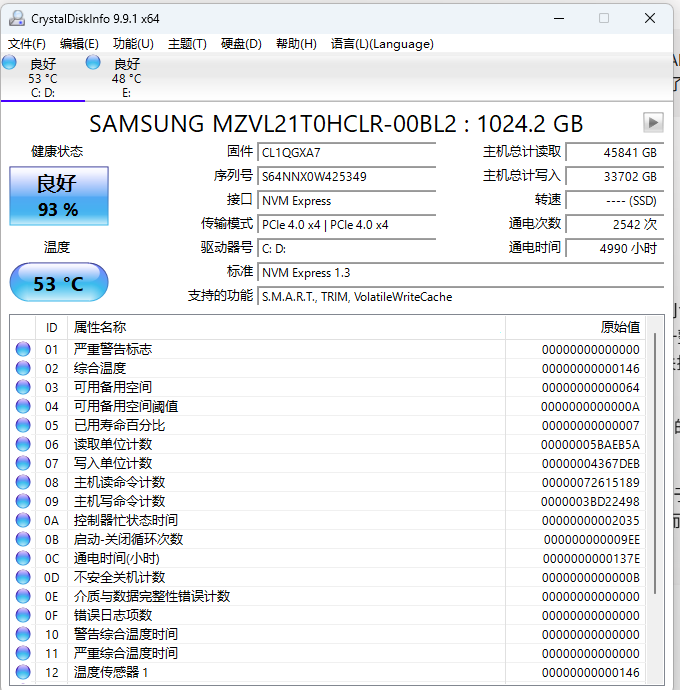Click status orb of row 01 严重警告标志

23,349
